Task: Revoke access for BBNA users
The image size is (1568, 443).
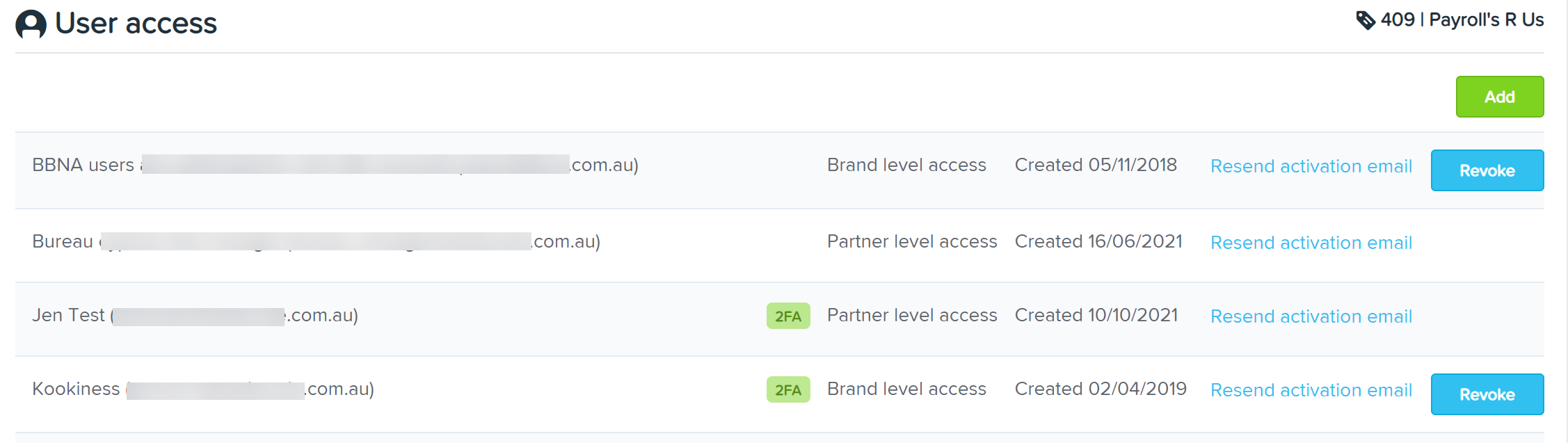Action: pyautogui.click(x=1487, y=170)
